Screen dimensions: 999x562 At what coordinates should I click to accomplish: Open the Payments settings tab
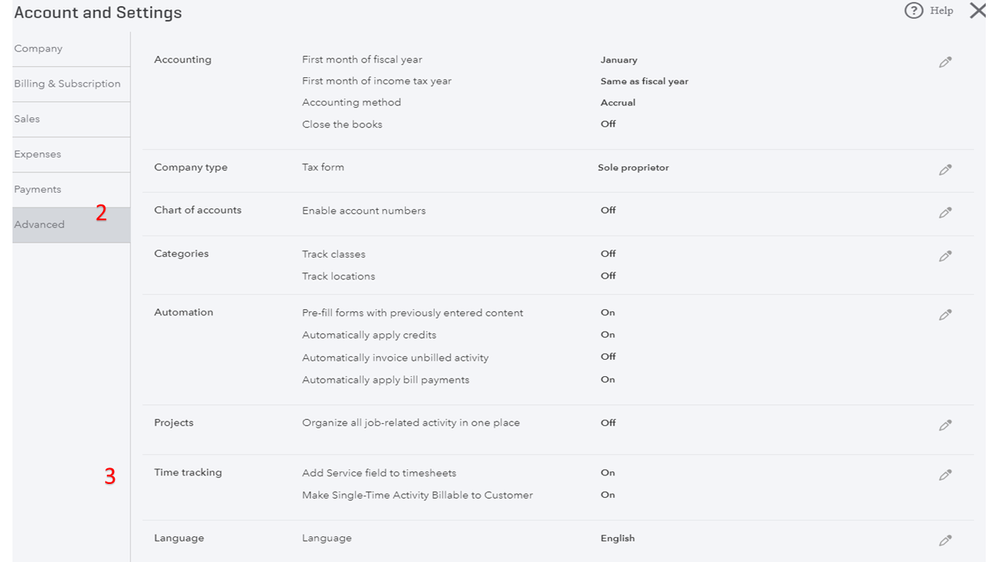point(38,189)
